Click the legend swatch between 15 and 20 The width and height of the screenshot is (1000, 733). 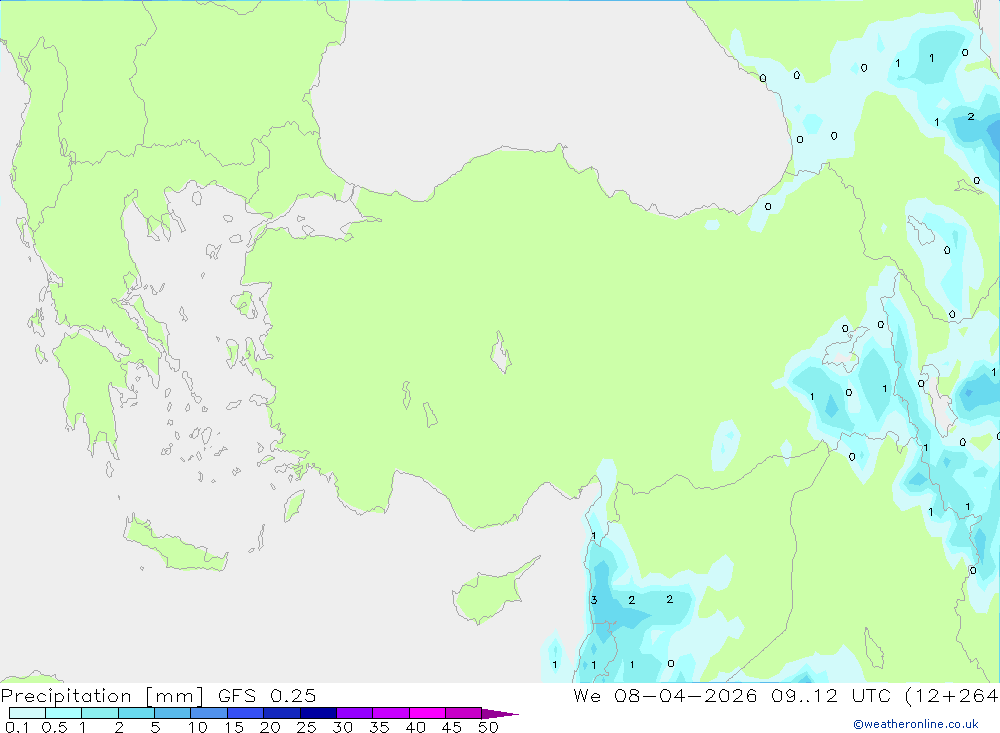click(x=246, y=713)
